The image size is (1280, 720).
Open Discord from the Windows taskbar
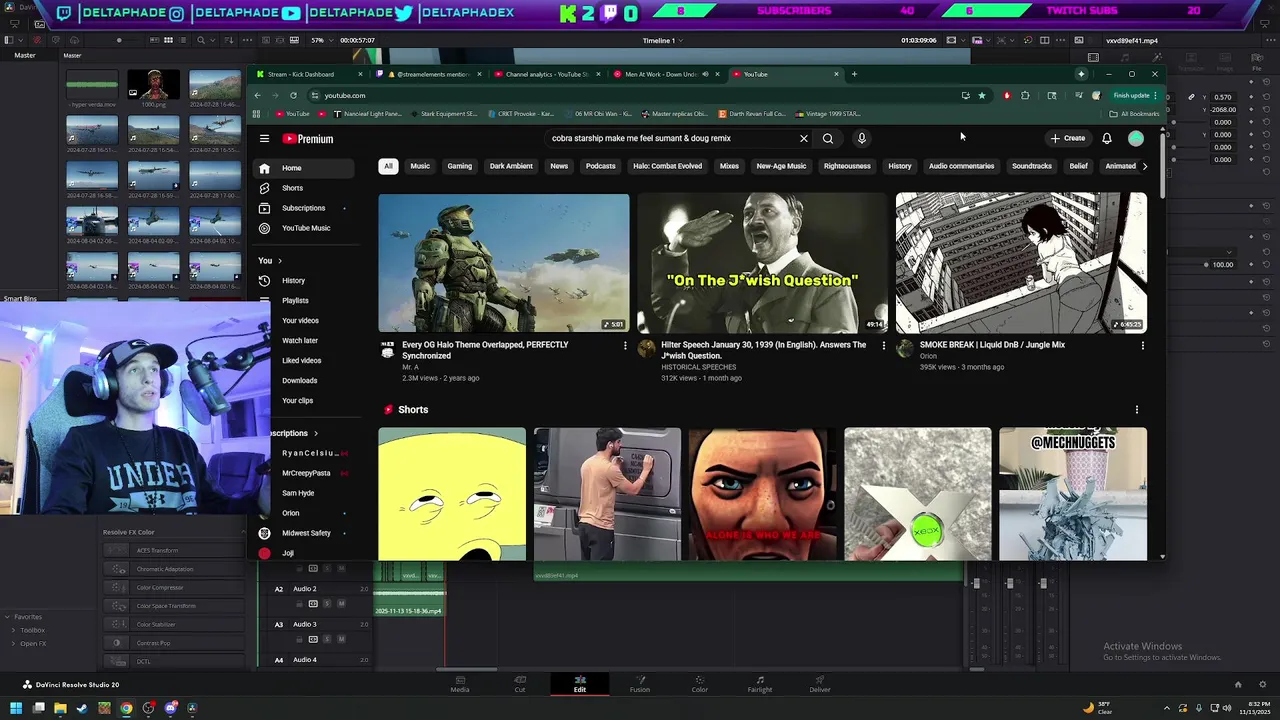tap(170, 708)
